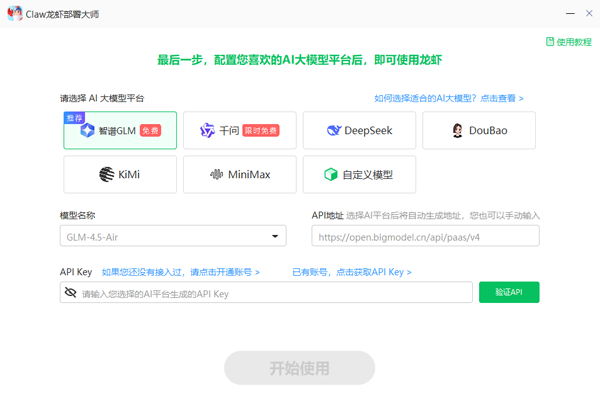Image resolution: width=600 pixels, height=400 pixels.
Task: Click the green cube 自定义模型 icon
Action: click(331, 175)
